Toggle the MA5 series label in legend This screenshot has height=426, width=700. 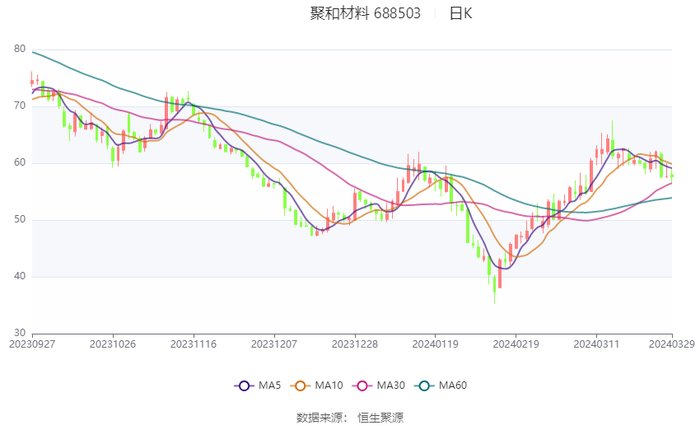pyautogui.click(x=270, y=386)
